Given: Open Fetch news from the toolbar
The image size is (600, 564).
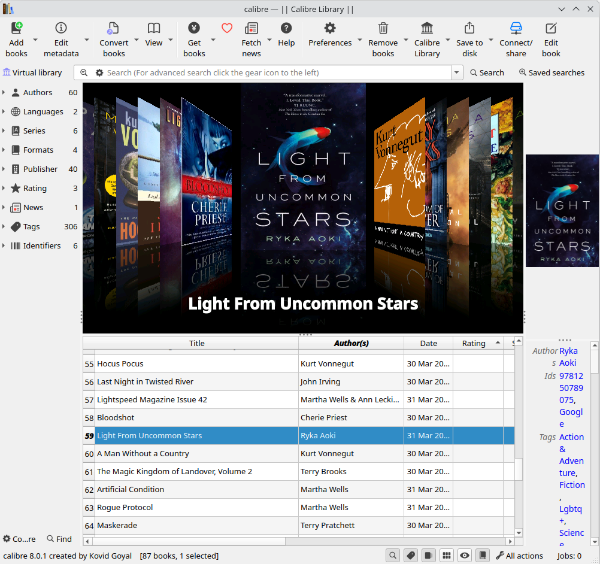Looking at the screenshot, I should [x=251, y=29].
